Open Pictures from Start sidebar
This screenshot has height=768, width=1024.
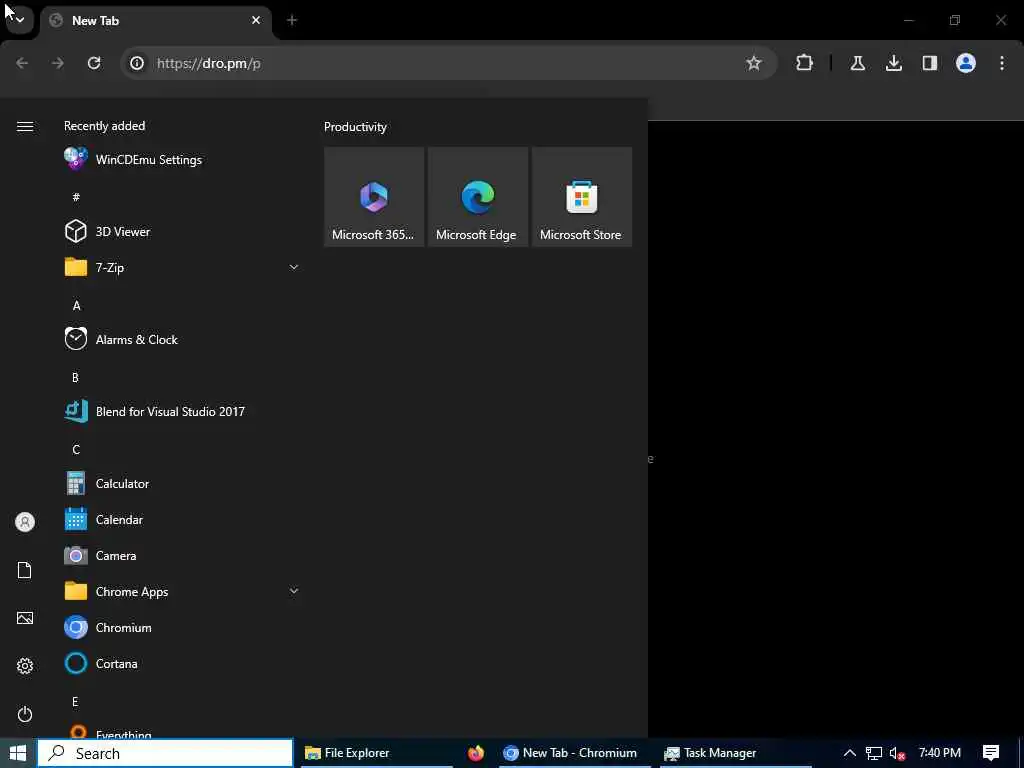click(x=25, y=618)
